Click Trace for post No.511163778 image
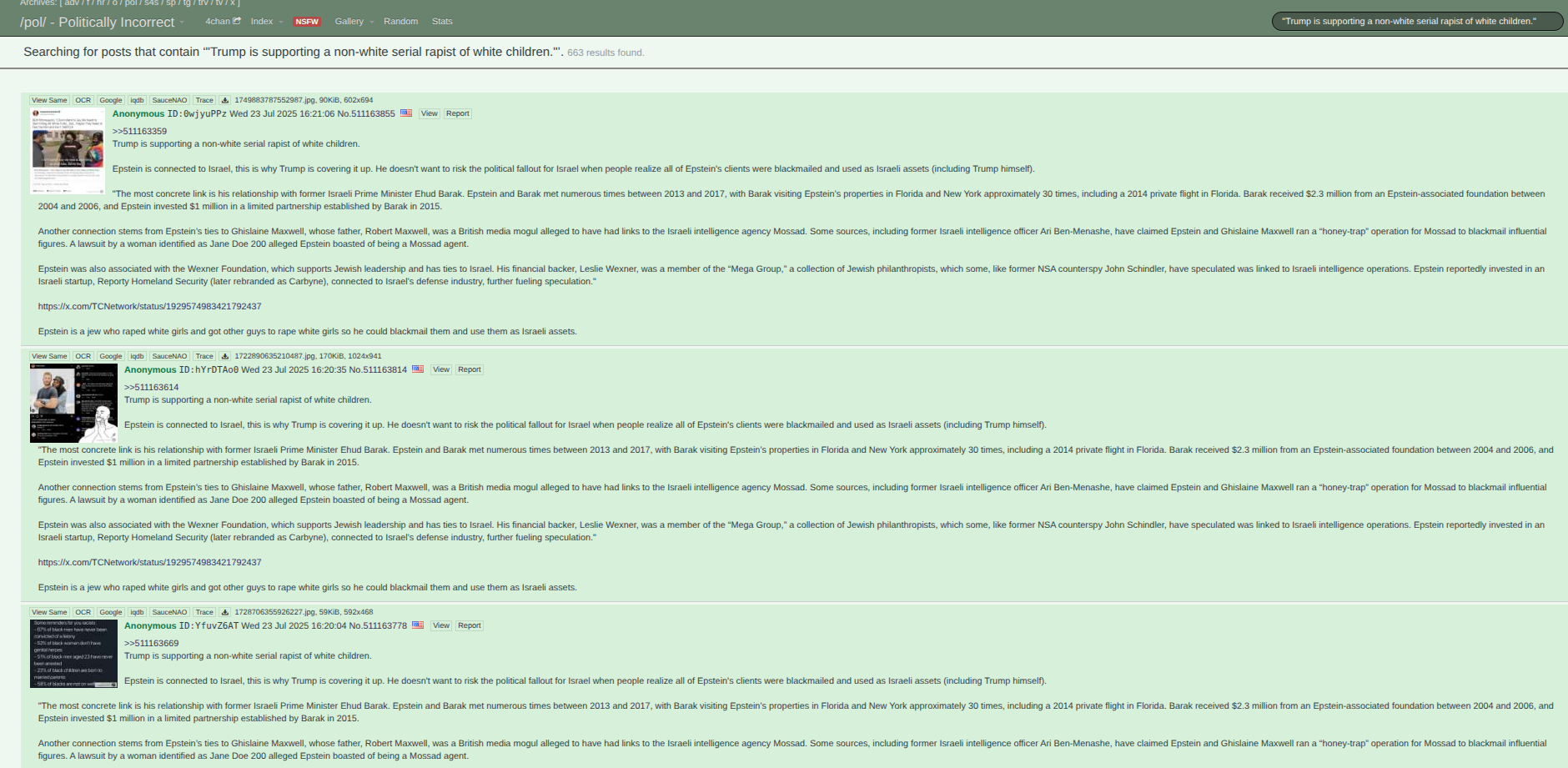Viewport: 1568px width, 768px height. (x=204, y=612)
